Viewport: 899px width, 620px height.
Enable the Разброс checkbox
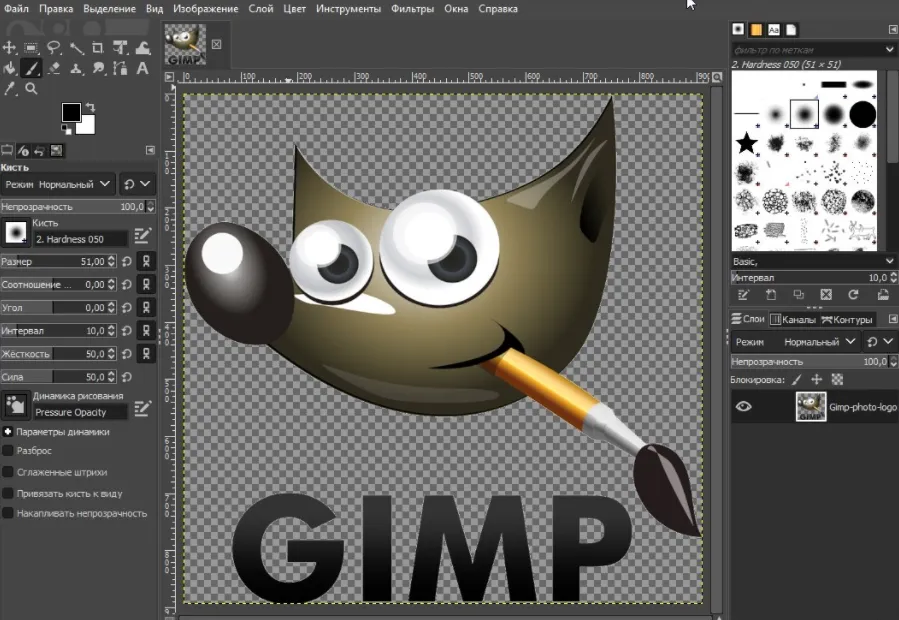(x=8, y=451)
